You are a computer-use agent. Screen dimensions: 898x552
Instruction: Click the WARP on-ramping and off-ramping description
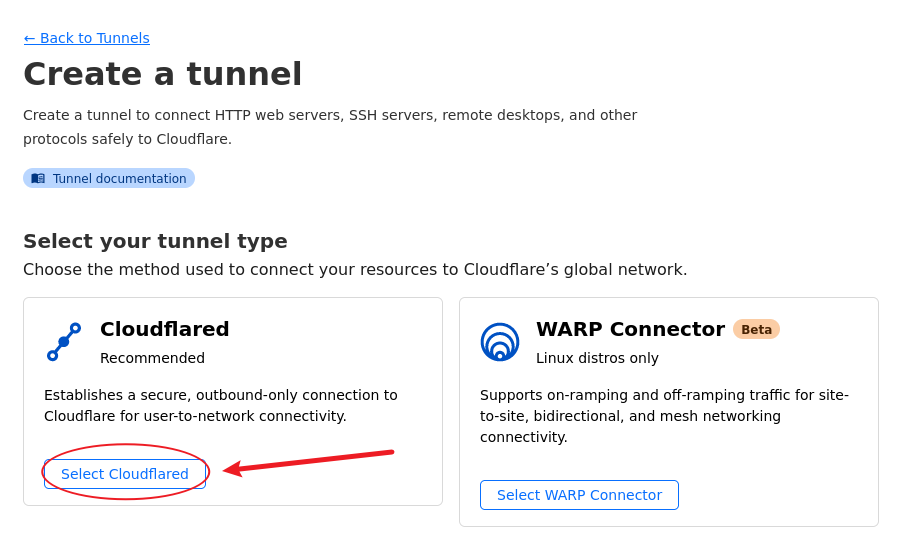(x=664, y=416)
